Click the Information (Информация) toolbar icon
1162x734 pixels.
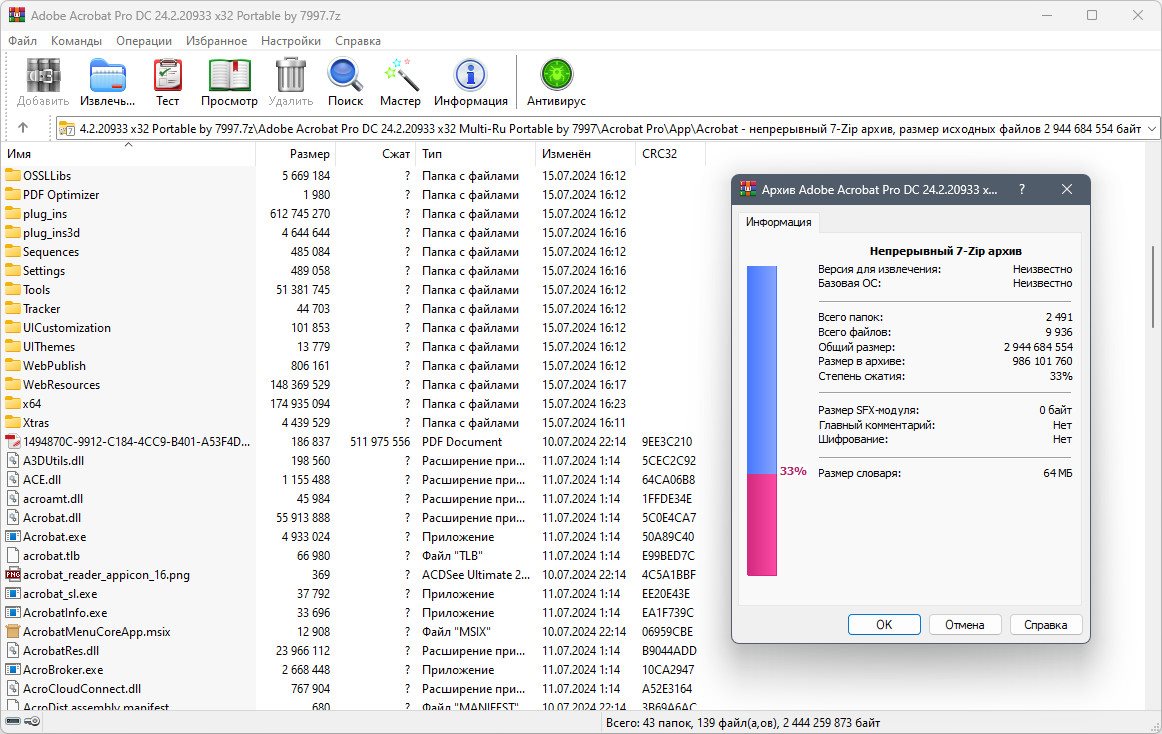470,81
